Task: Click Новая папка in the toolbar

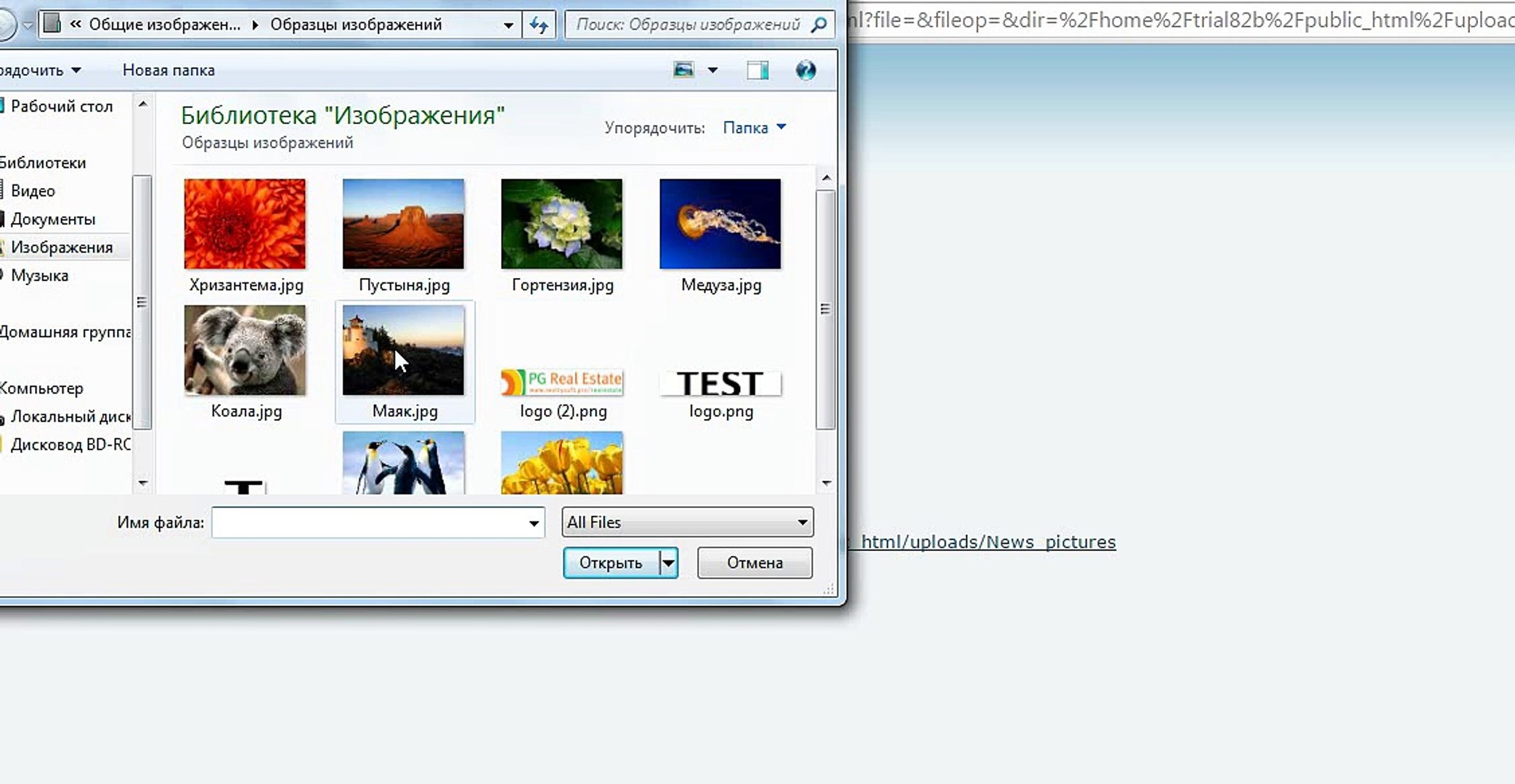Action: tap(168, 70)
